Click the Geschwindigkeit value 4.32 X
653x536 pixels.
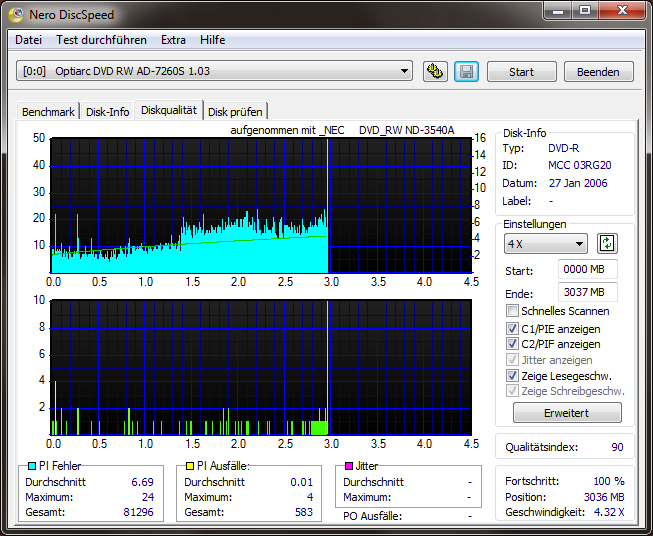(609, 512)
